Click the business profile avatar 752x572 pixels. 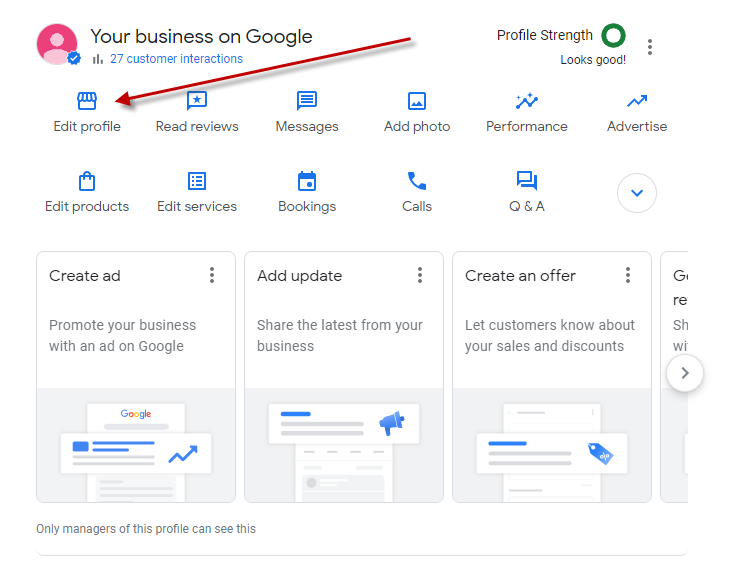(x=57, y=44)
